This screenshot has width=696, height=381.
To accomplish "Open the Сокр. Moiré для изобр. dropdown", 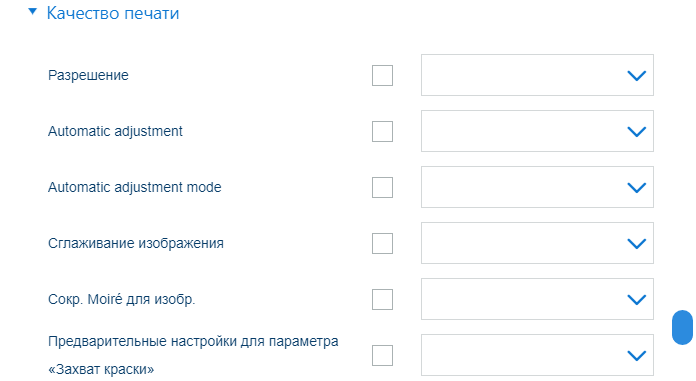I will coord(537,299).
